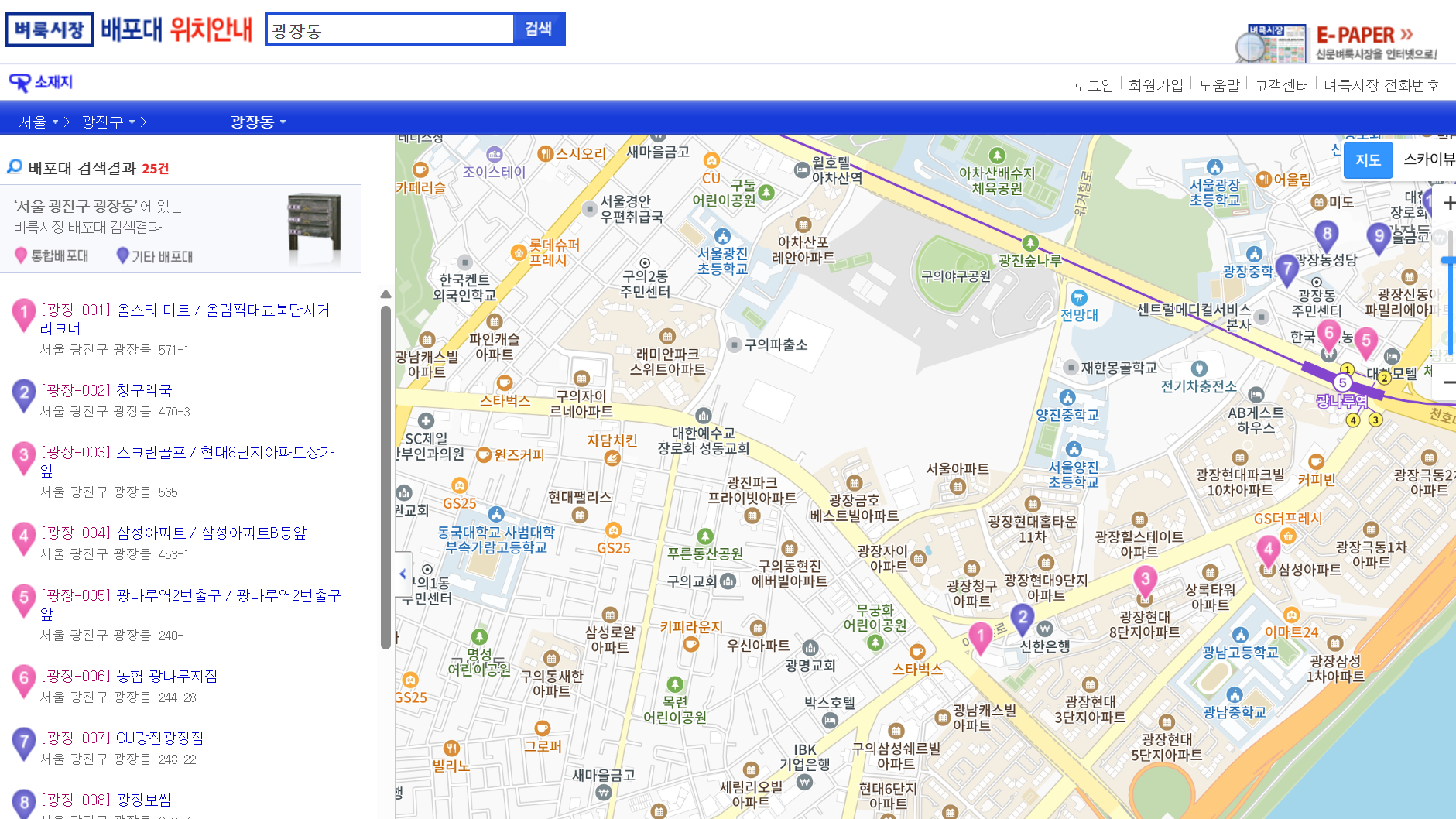
Task: Switch map to 스카이뷰 mode
Action: pyautogui.click(x=1428, y=159)
